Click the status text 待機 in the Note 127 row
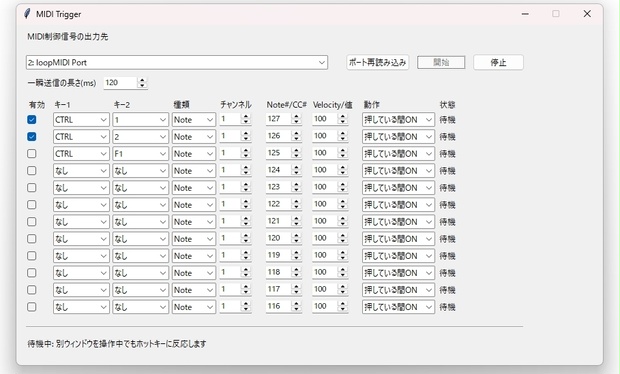The image size is (620, 374). click(448, 120)
